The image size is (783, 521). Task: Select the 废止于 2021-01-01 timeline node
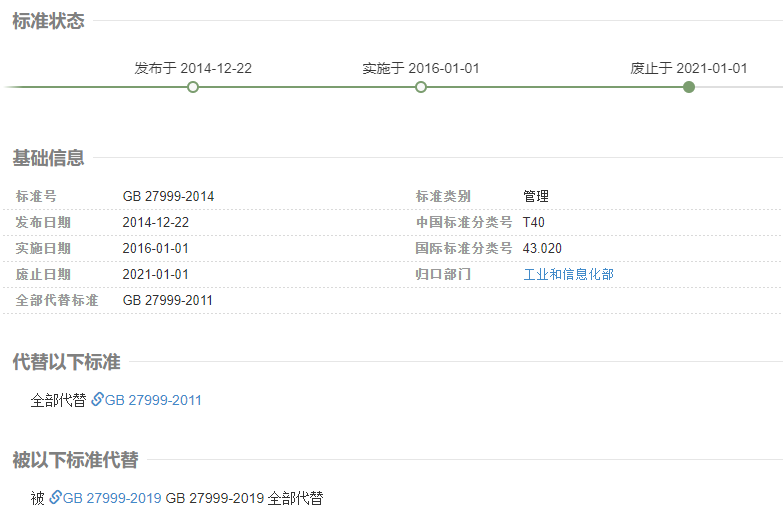click(x=689, y=87)
